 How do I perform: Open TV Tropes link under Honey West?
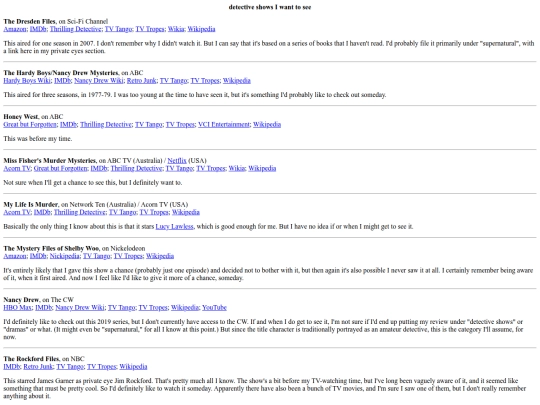point(180,124)
